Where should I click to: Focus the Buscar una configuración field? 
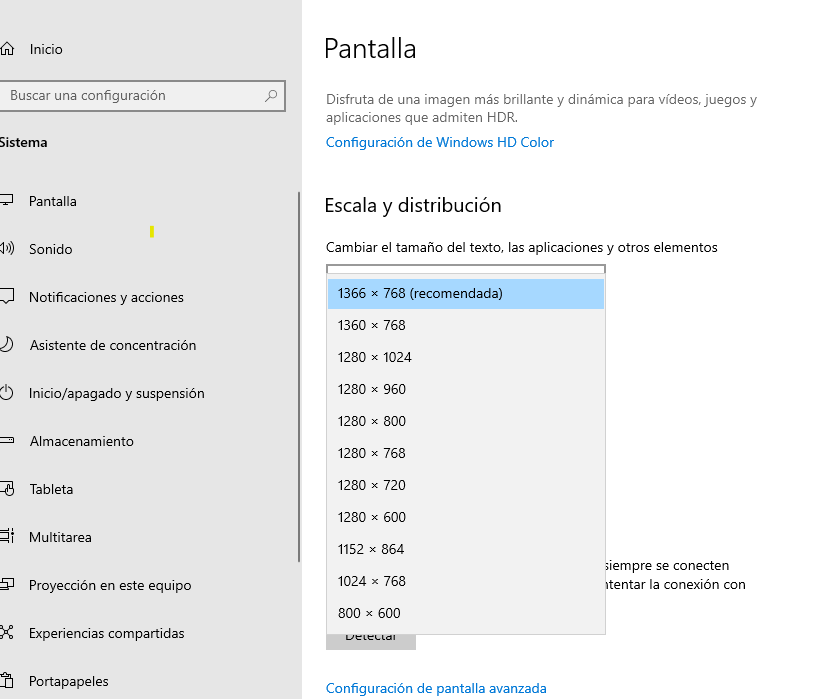142,96
